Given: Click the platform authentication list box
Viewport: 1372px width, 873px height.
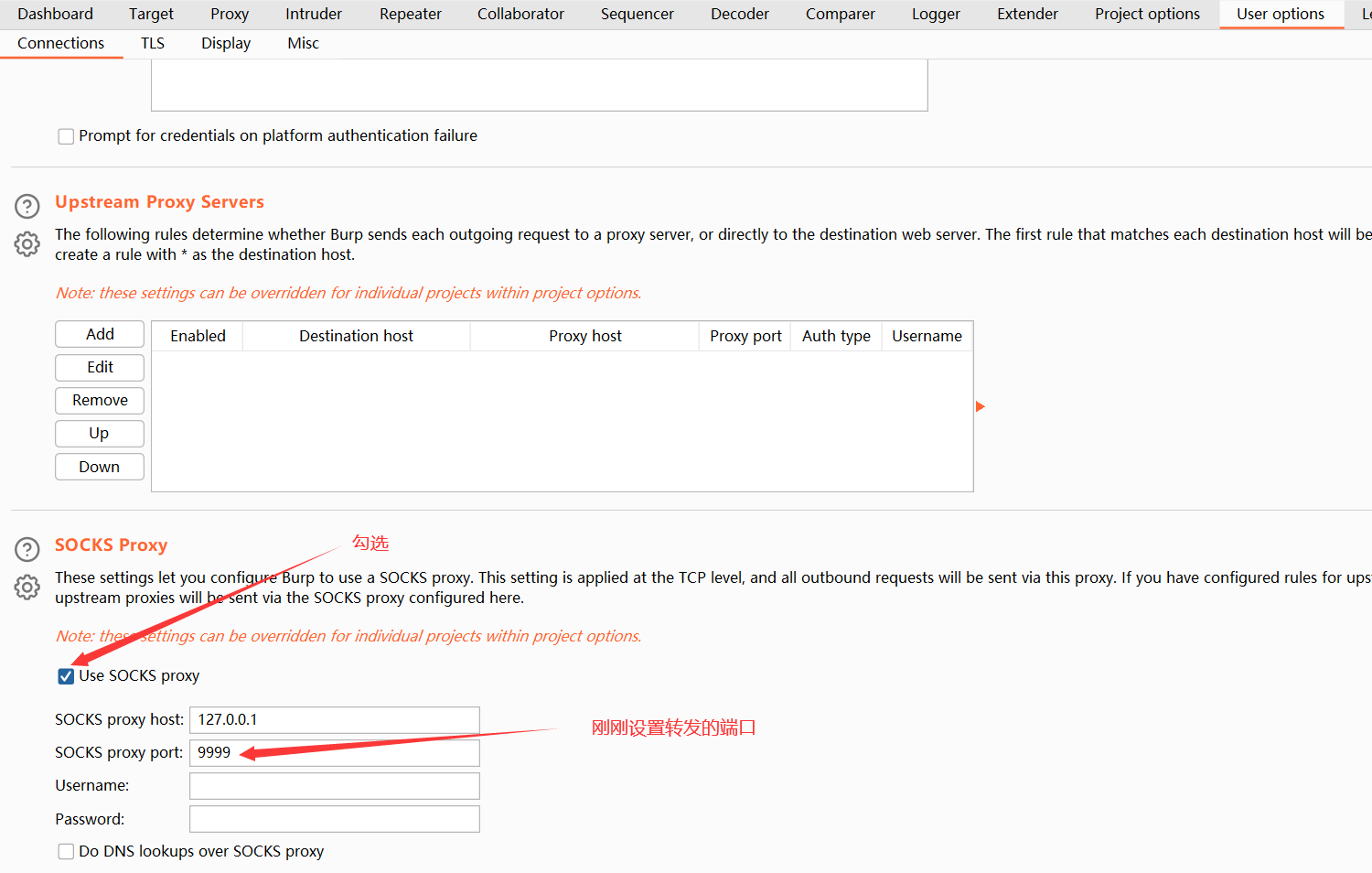Looking at the screenshot, I should point(540,85).
